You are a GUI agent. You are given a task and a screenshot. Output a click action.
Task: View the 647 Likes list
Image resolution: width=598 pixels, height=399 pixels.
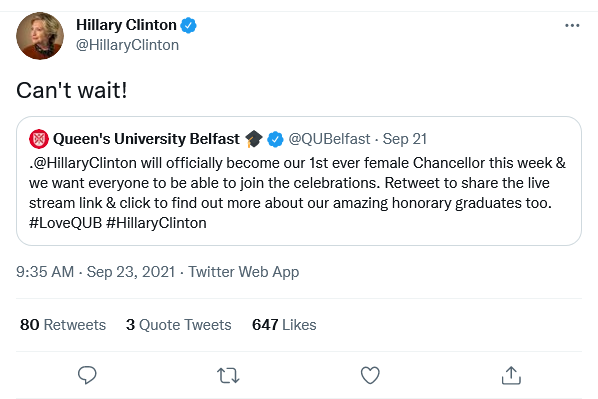[x=284, y=325]
